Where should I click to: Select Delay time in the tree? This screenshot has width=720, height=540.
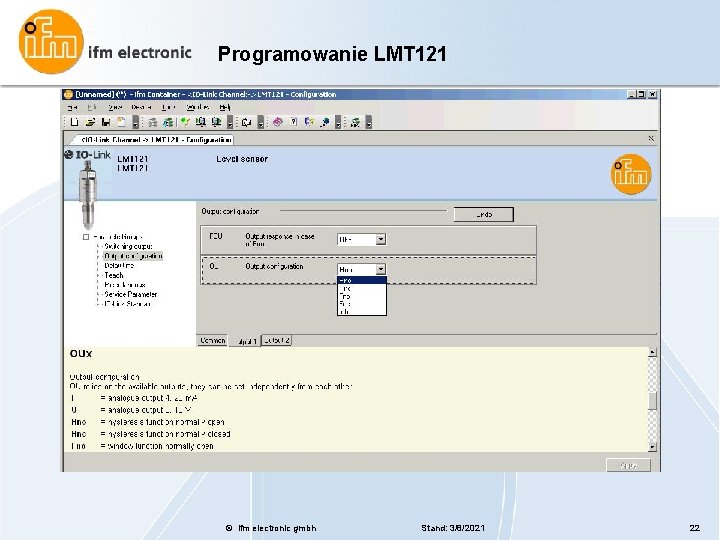point(119,266)
